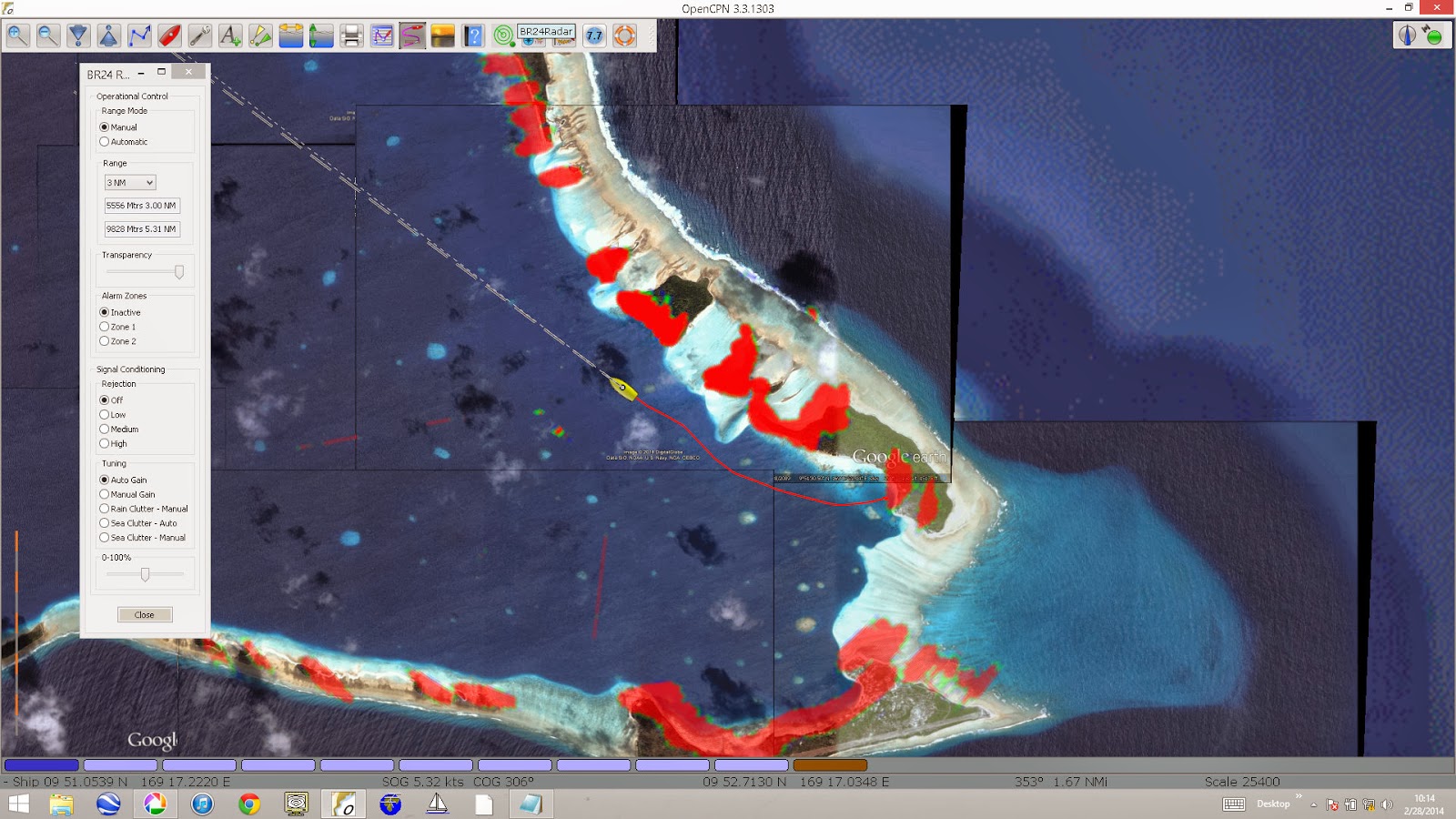Screen dimensions: 1456x819
Task: Show hidden system tray icons
Action: pos(1313,804)
